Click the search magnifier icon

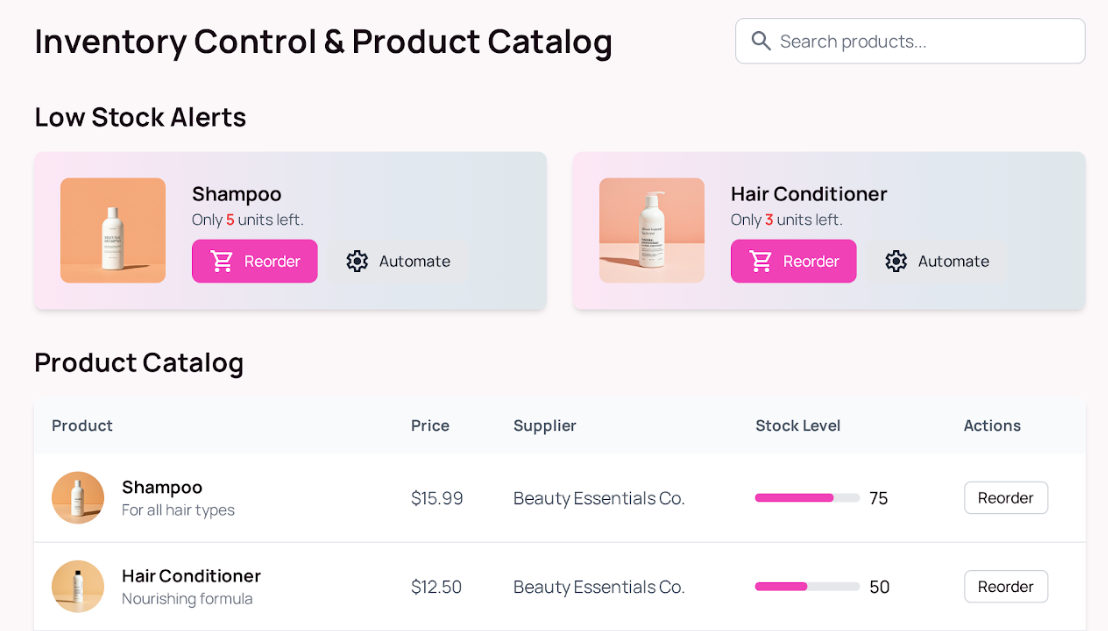coord(761,41)
